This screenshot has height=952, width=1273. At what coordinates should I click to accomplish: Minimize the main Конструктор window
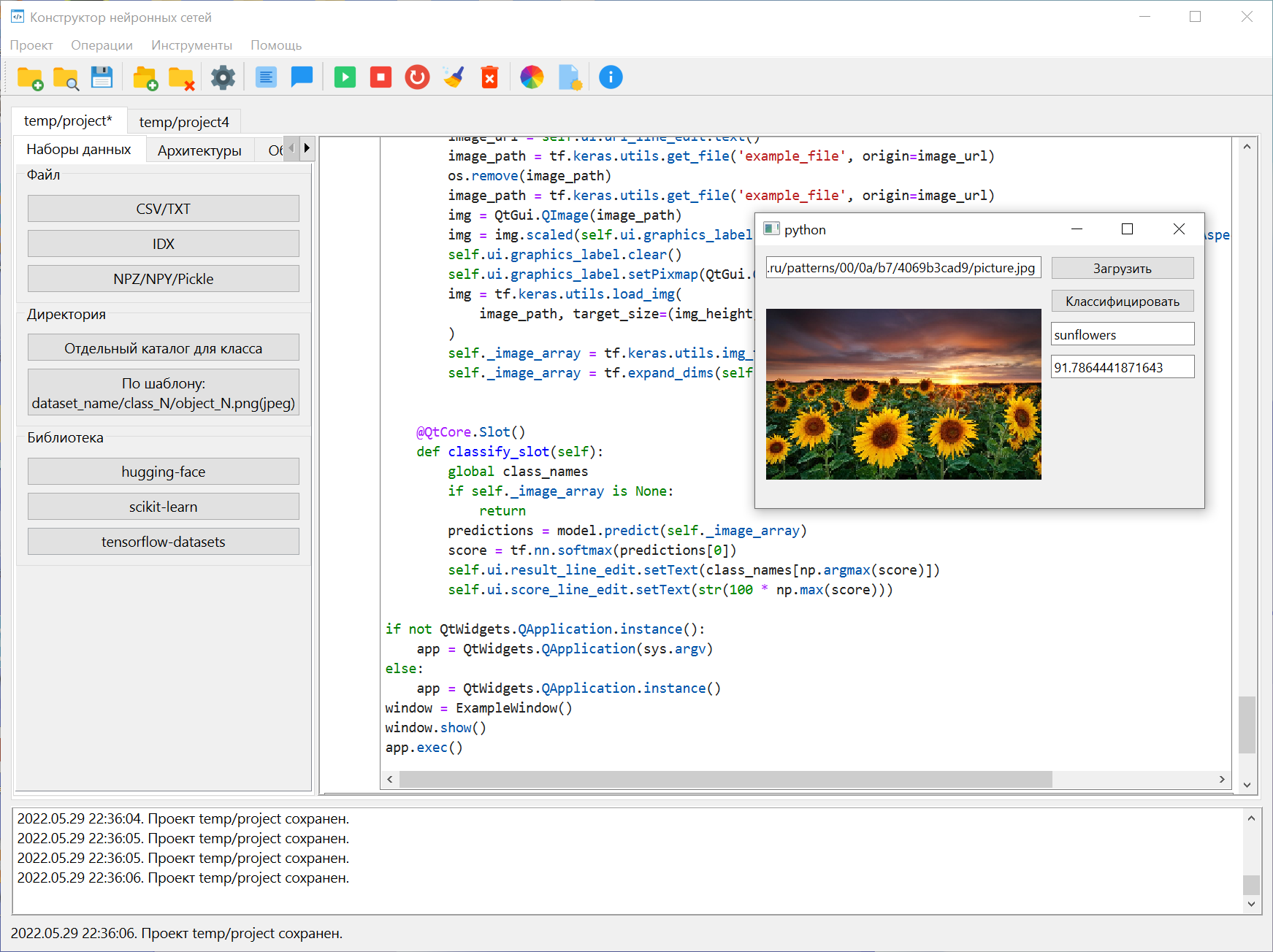[x=1144, y=16]
